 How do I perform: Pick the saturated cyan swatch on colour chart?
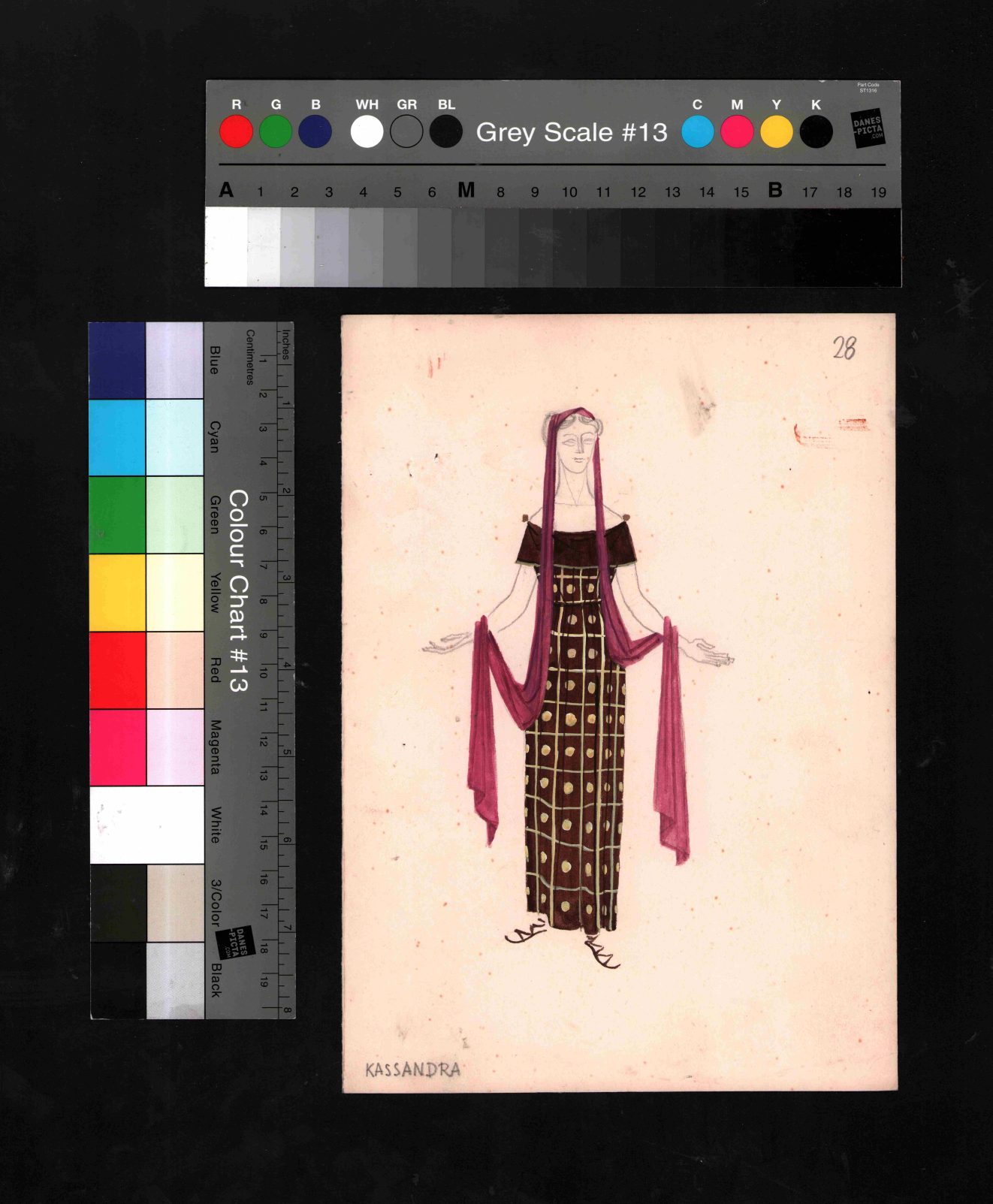pyautogui.click(x=117, y=437)
